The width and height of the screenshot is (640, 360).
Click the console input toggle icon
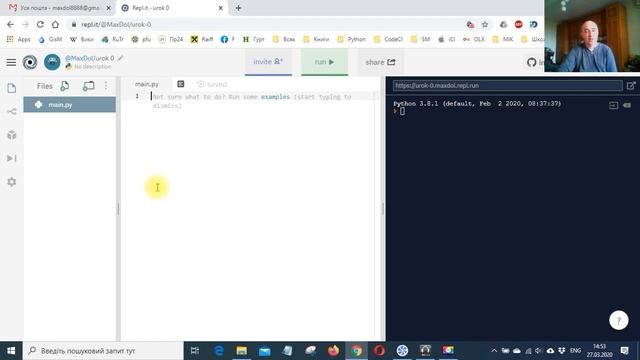click(x=613, y=105)
